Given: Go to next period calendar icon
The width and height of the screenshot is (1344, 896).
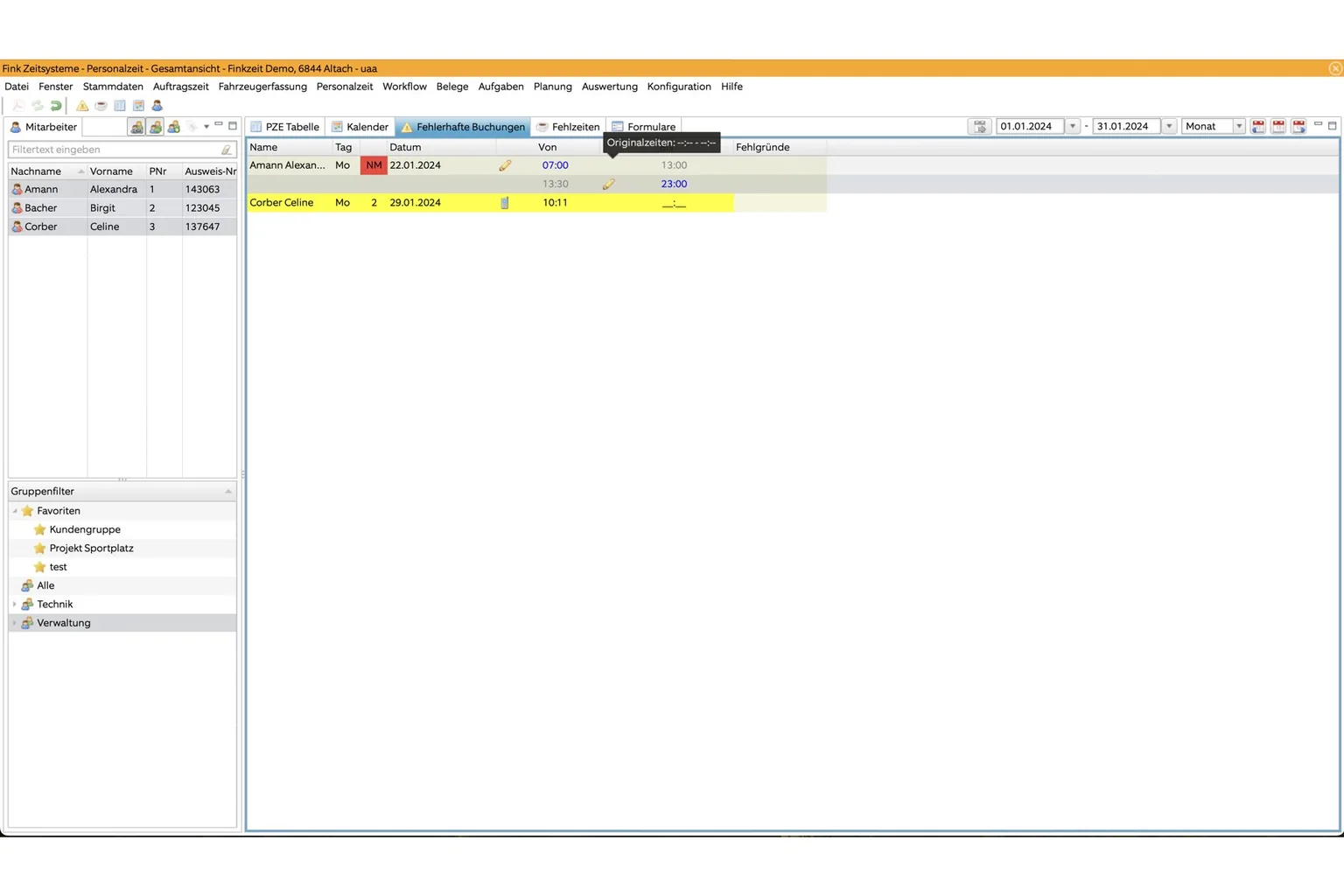Looking at the screenshot, I should pos(1299,127).
